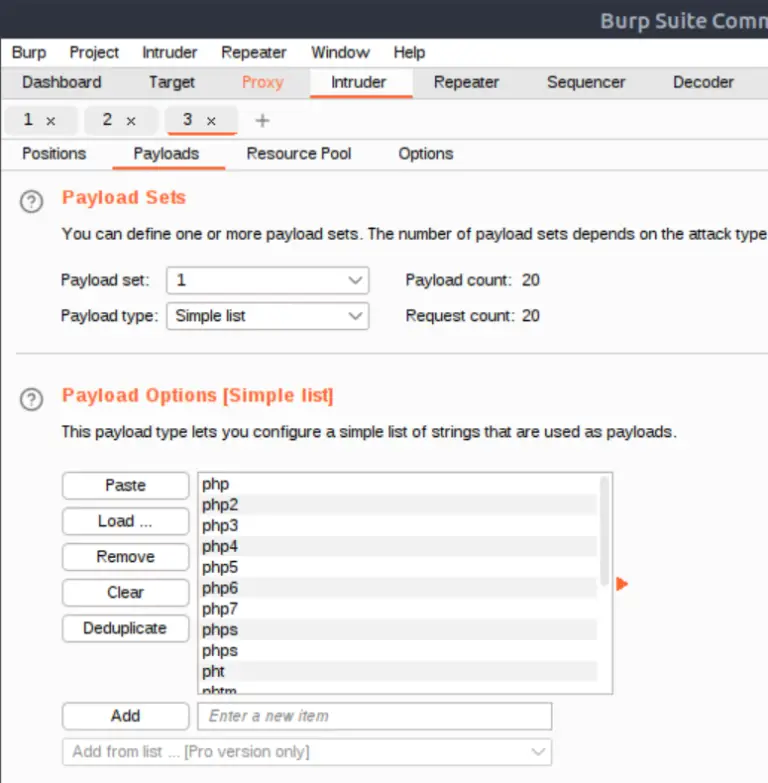768x783 pixels.
Task: Open the Project menu
Action: 94,52
